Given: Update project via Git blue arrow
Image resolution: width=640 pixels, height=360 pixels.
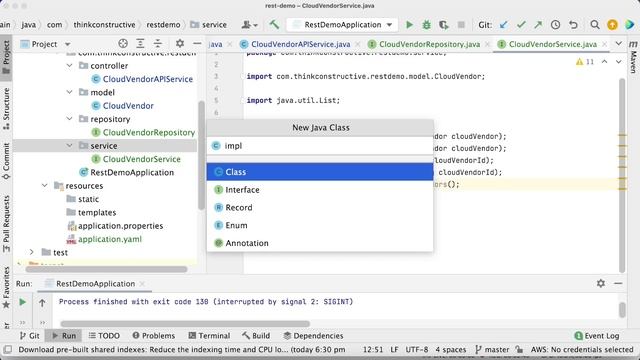Looking at the screenshot, I should (504, 25).
